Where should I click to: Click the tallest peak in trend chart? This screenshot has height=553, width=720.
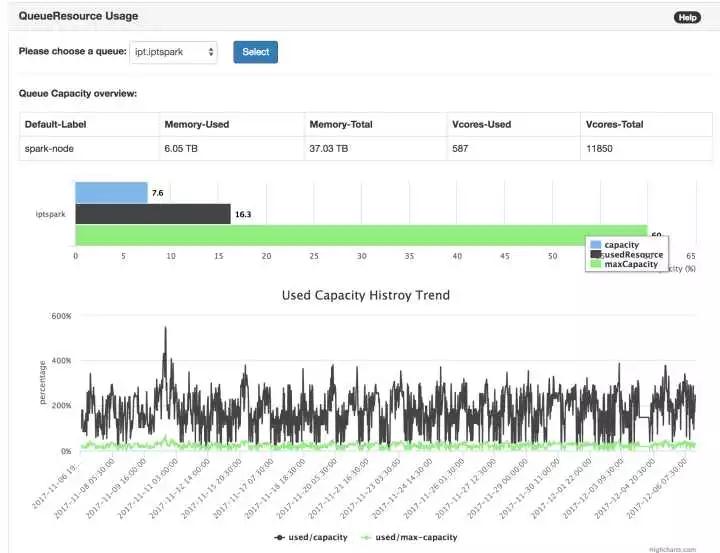tap(165, 328)
